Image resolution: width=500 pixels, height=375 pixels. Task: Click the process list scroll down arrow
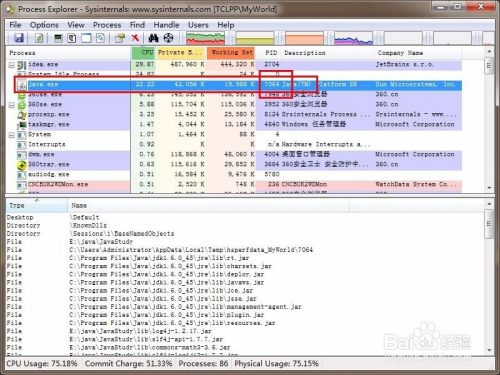(x=489, y=188)
